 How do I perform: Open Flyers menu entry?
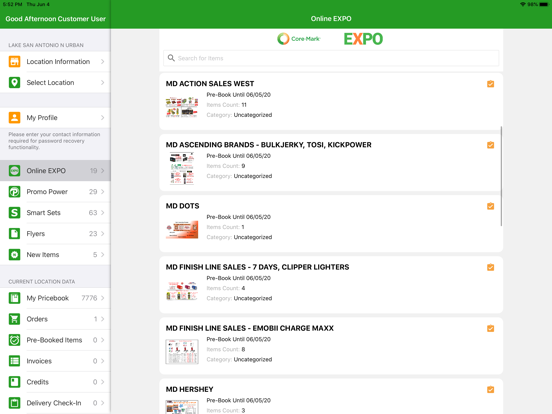coord(55,234)
